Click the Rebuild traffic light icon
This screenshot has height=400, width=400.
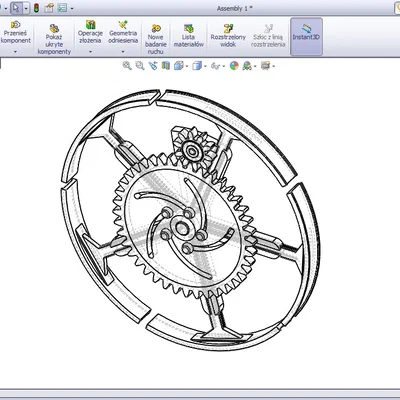coord(36,8)
